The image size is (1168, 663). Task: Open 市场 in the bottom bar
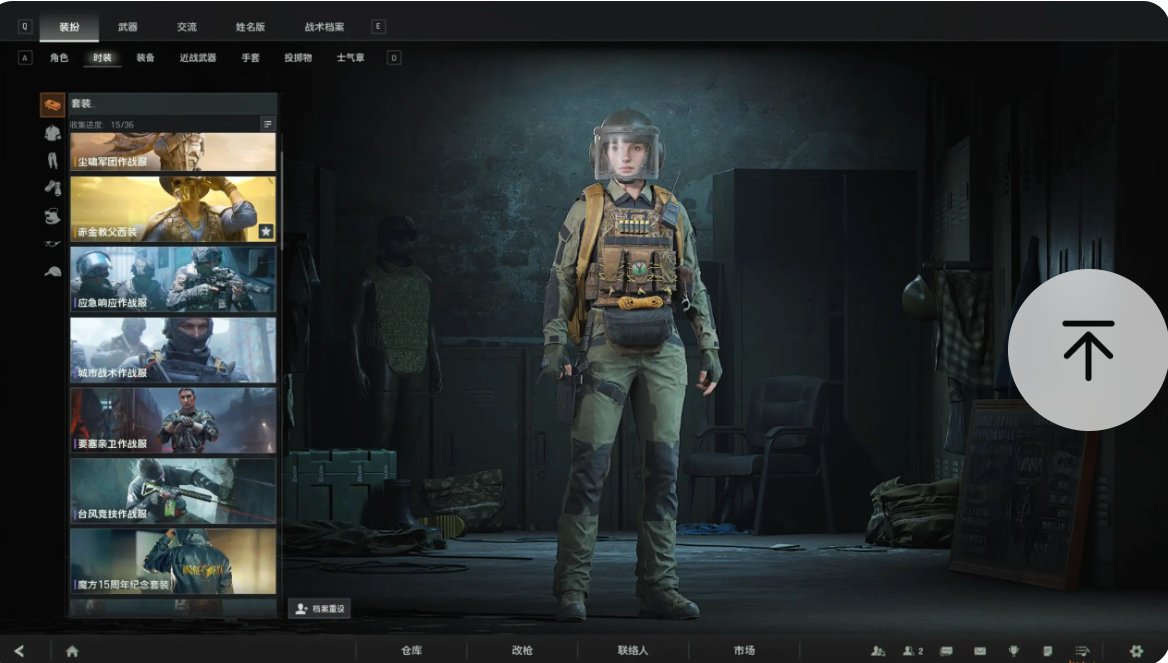pos(743,650)
